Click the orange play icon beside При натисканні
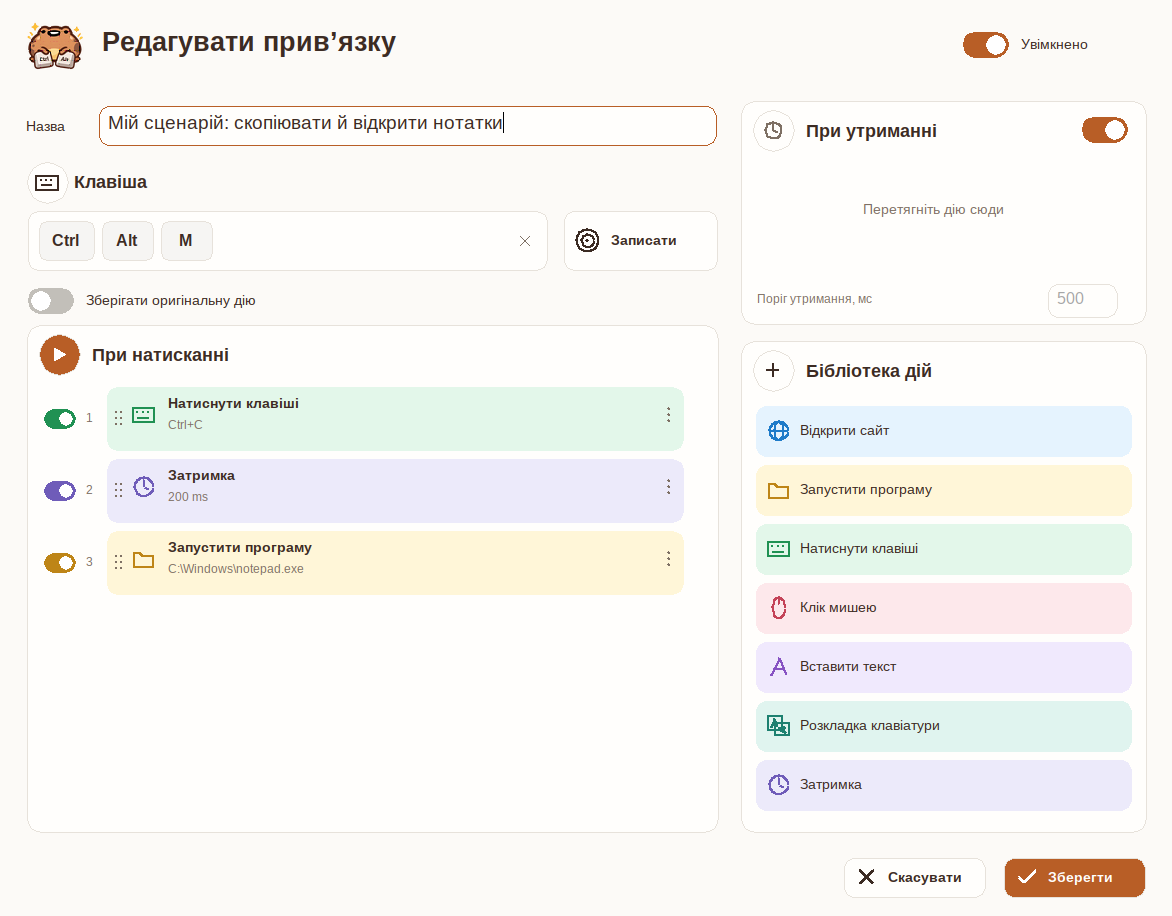Image resolution: width=1172 pixels, height=916 pixels. pyautogui.click(x=60, y=355)
